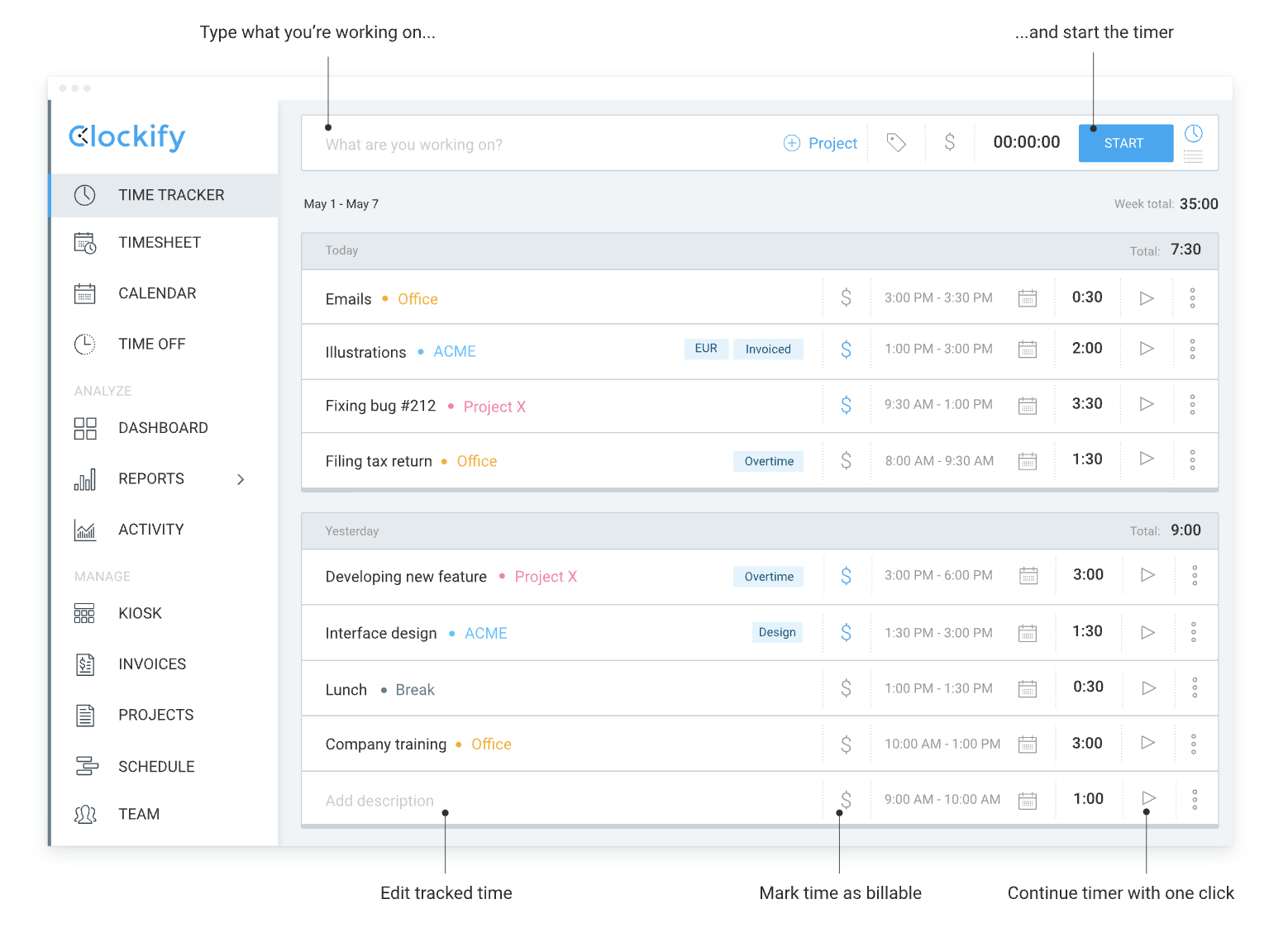
Task: Continue timer for Illustrations entry
Action: [x=1147, y=349]
